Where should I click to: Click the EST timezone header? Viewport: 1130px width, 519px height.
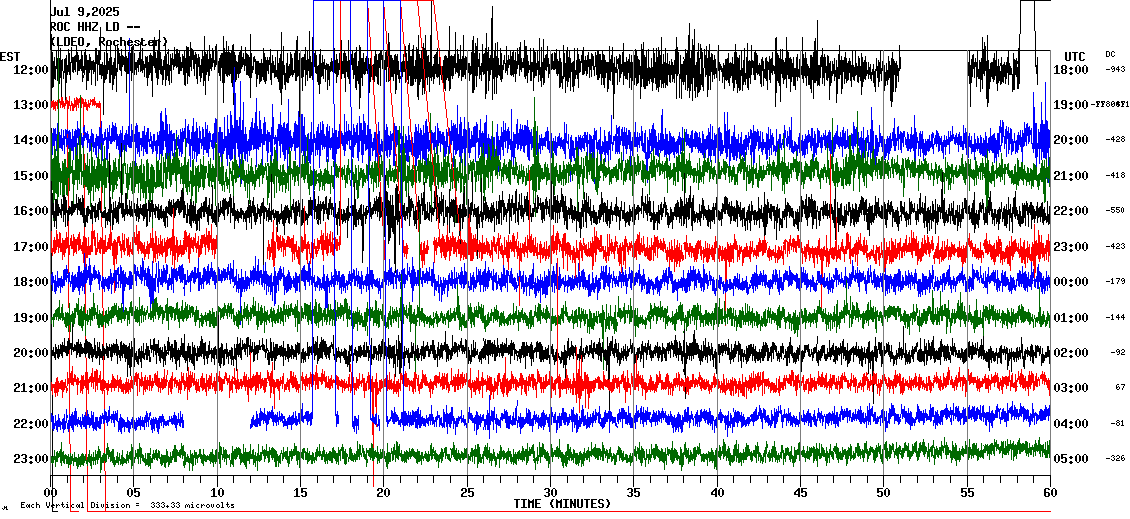tap(11, 56)
